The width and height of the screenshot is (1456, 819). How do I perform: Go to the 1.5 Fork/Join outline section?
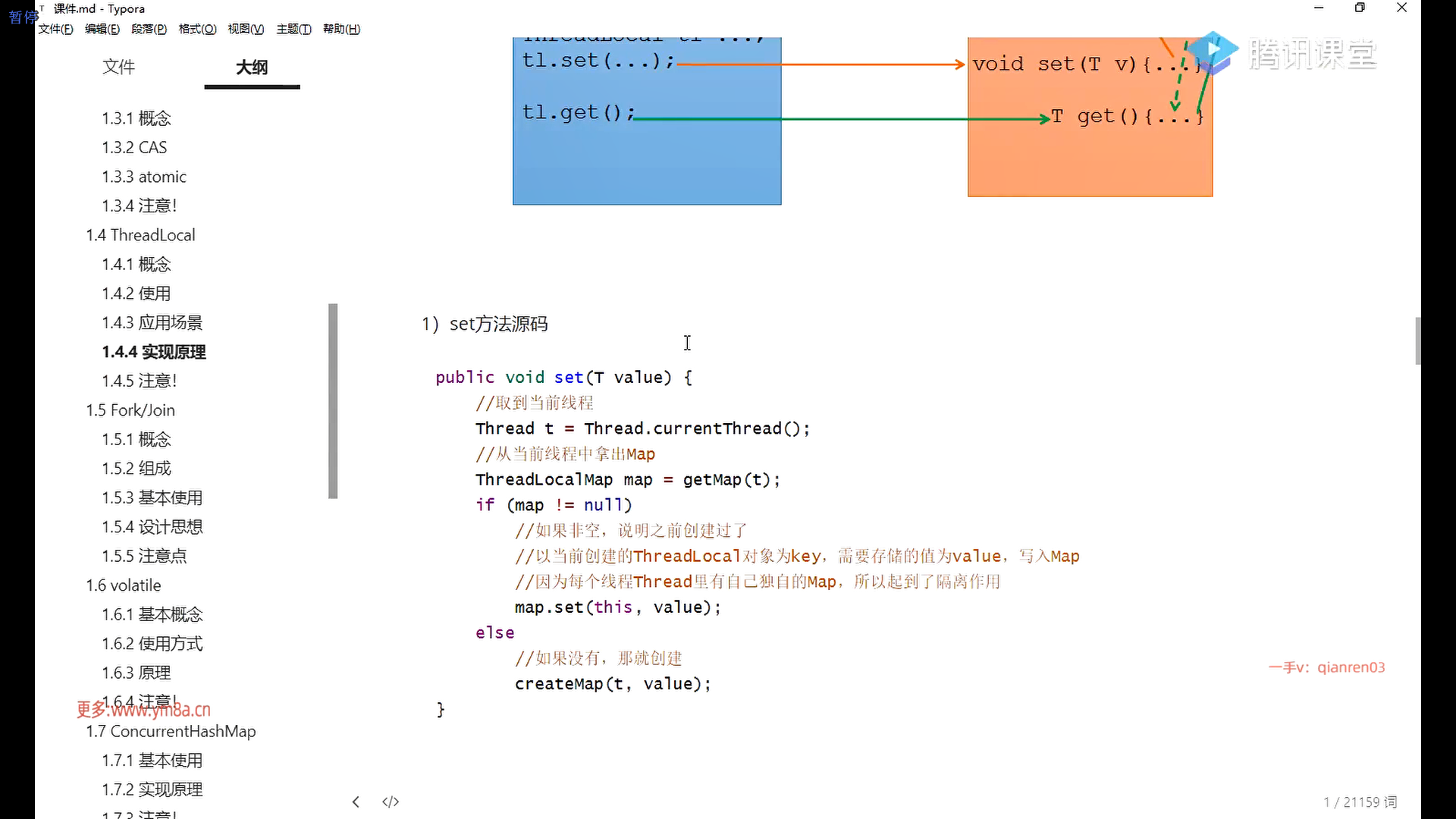(x=130, y=410)
